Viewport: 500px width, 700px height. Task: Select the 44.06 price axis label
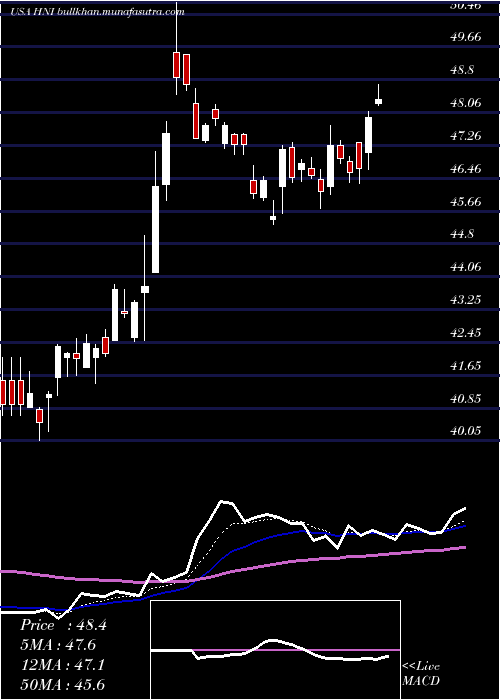[466, 267]
